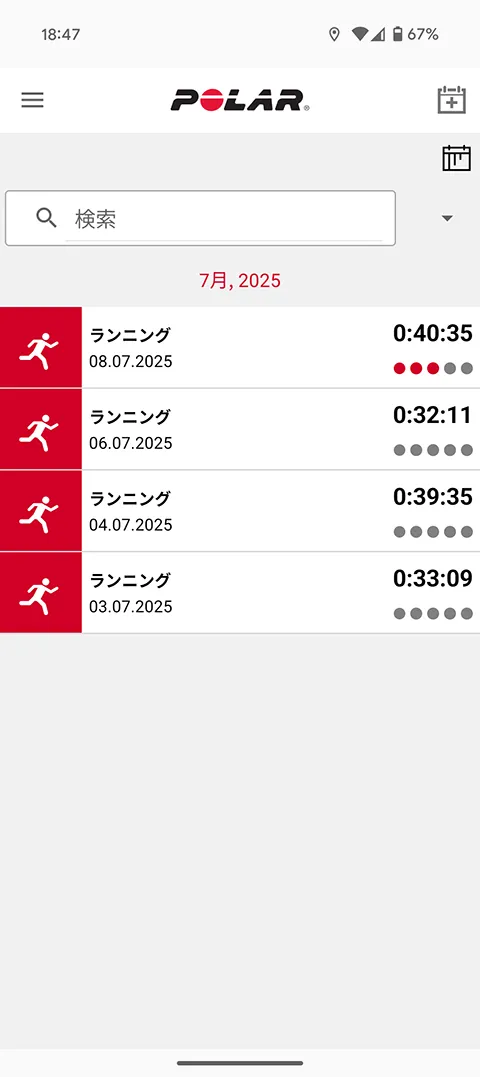Tap the search magnifier icon
Viewport: 480px width, 1077px height.
46,218
